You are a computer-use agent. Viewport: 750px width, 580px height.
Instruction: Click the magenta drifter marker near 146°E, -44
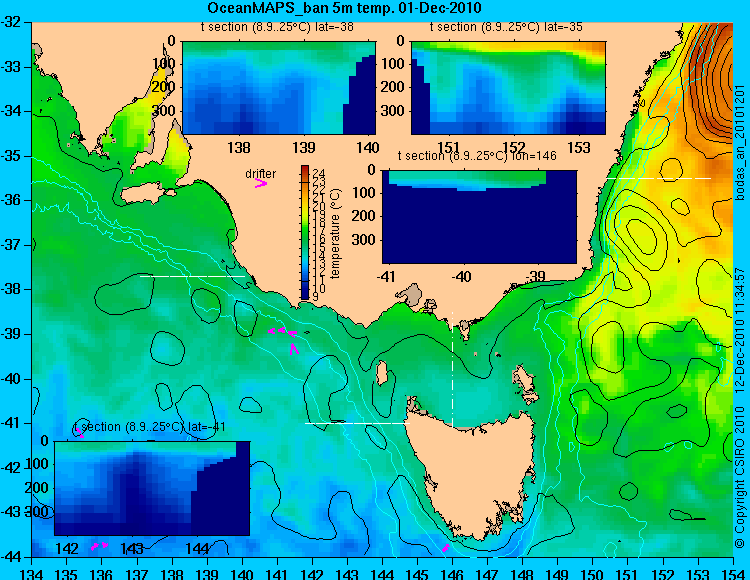(x=446, y=548)
